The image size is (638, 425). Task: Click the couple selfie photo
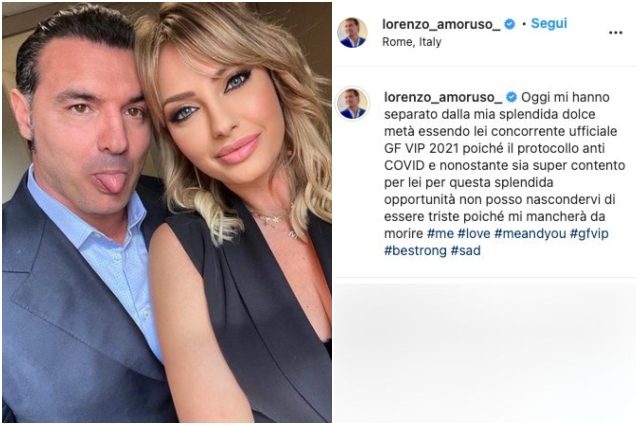(x=167, y=212)
